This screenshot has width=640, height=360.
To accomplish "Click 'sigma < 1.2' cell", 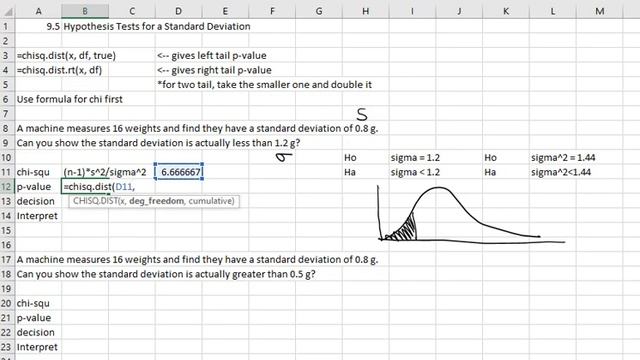I will tap(415, 172).
